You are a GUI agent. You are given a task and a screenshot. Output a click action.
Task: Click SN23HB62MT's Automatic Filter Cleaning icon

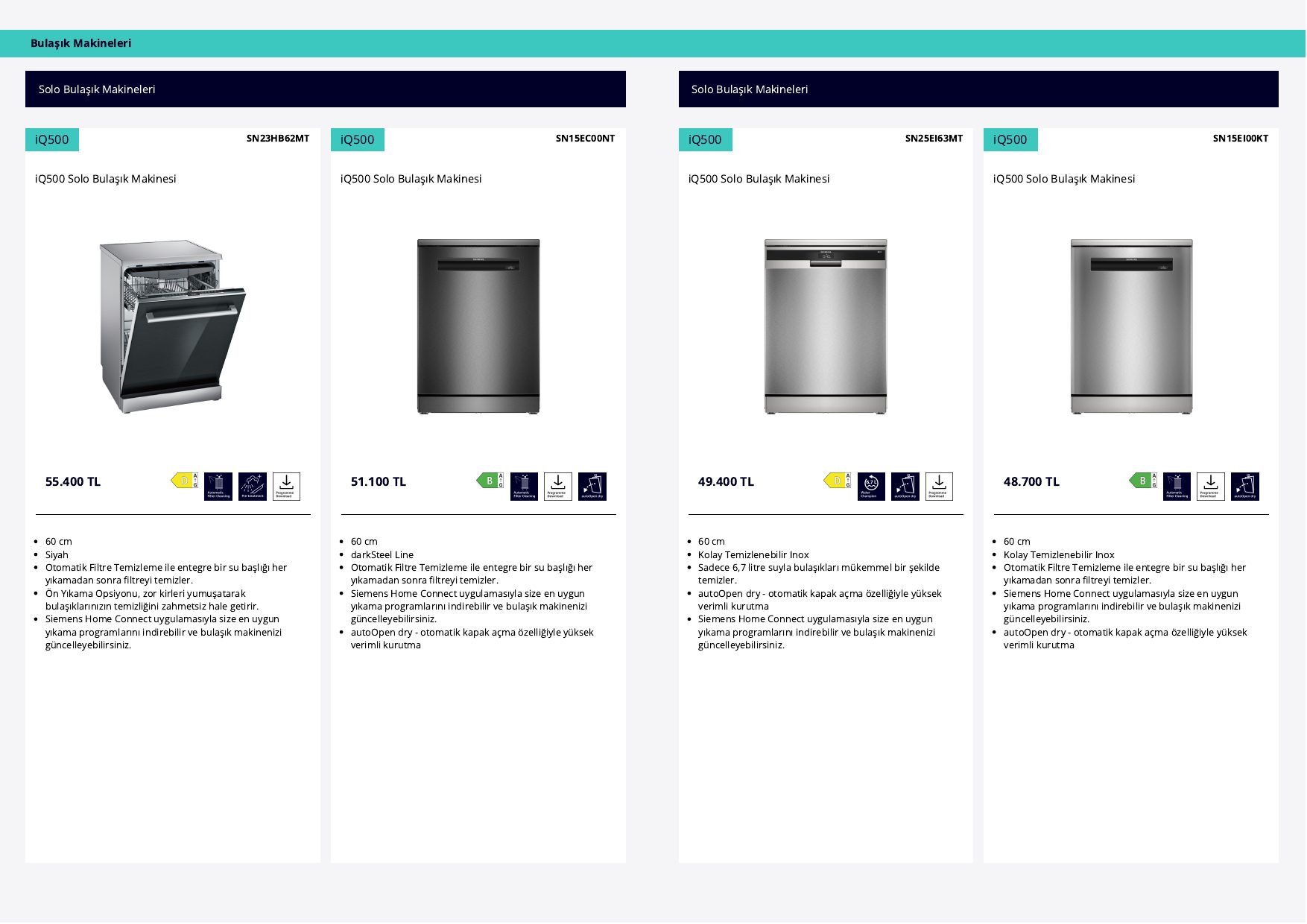click(x=218, y=487)
